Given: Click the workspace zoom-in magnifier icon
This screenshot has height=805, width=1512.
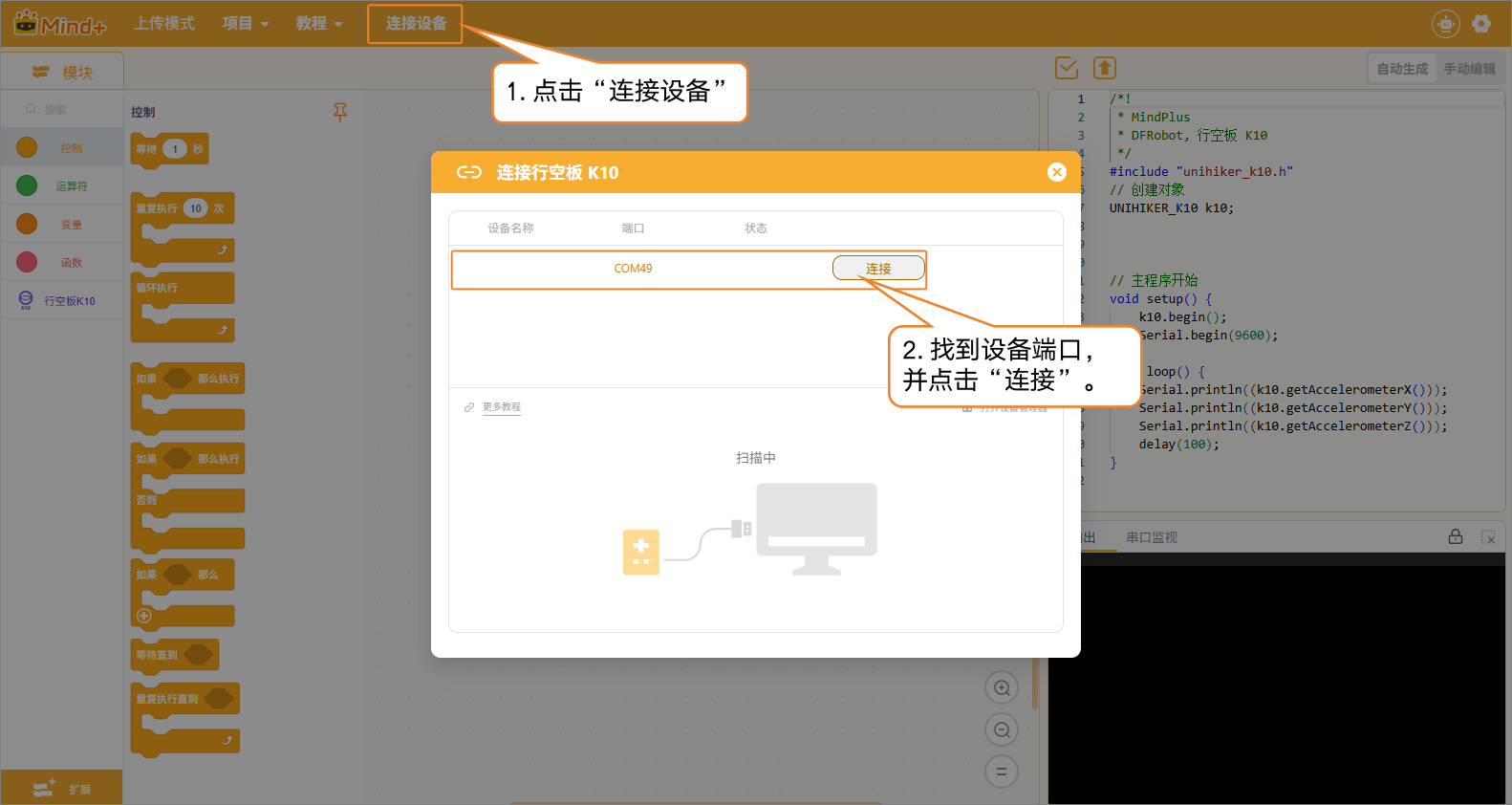Looking at the screenshot, I should pos(1002,688).
